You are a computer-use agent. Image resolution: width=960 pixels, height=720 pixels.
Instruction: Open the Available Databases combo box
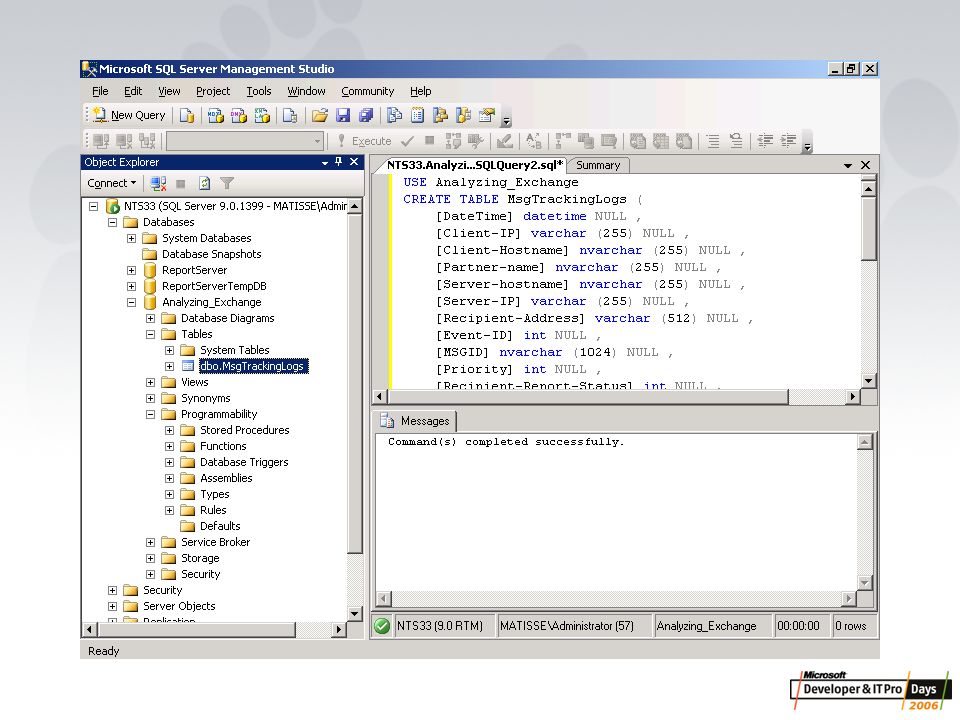[x=245, y=141]
